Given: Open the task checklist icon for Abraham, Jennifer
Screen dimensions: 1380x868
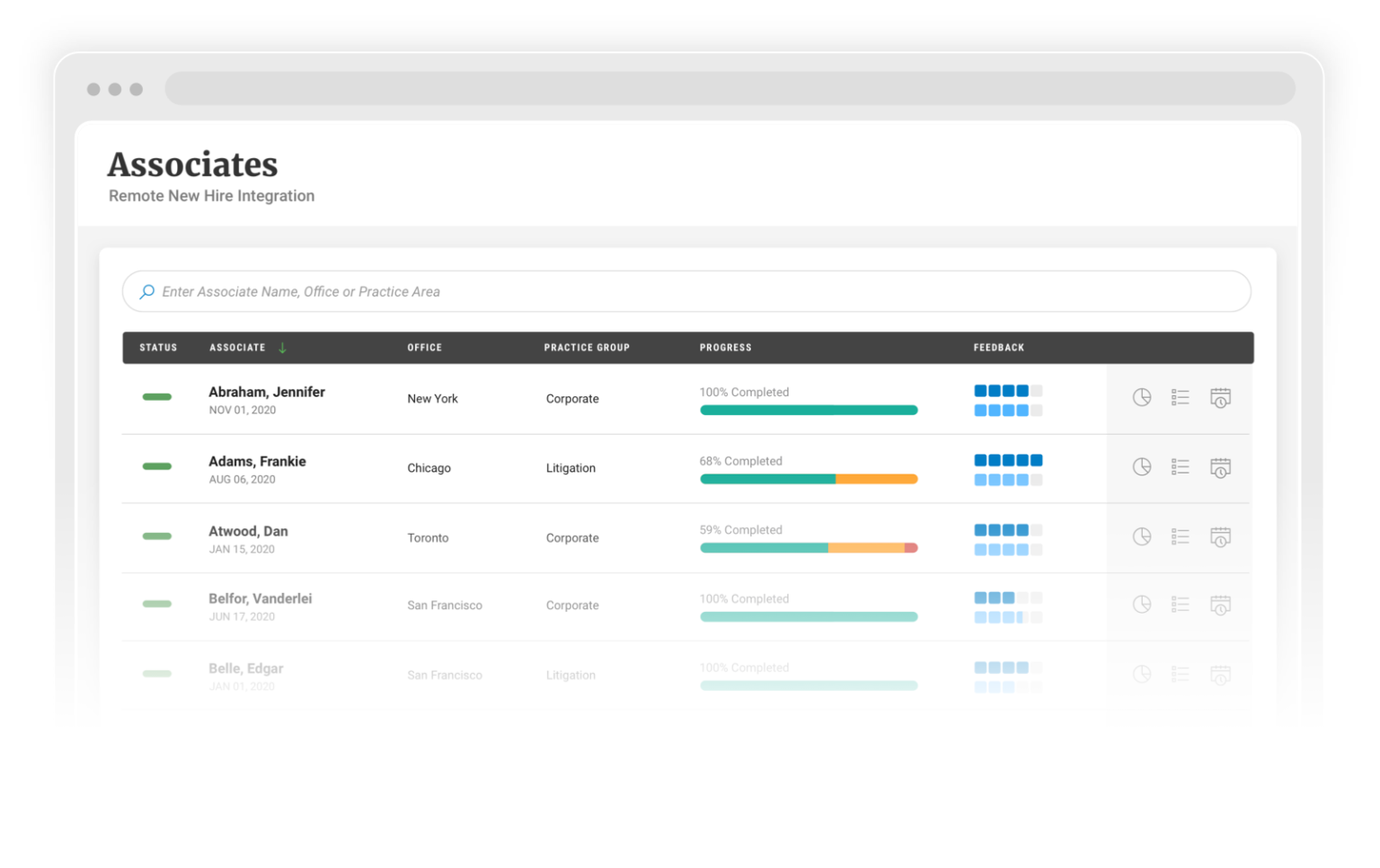Looking at the screenshot, I should pos(1181,396).
